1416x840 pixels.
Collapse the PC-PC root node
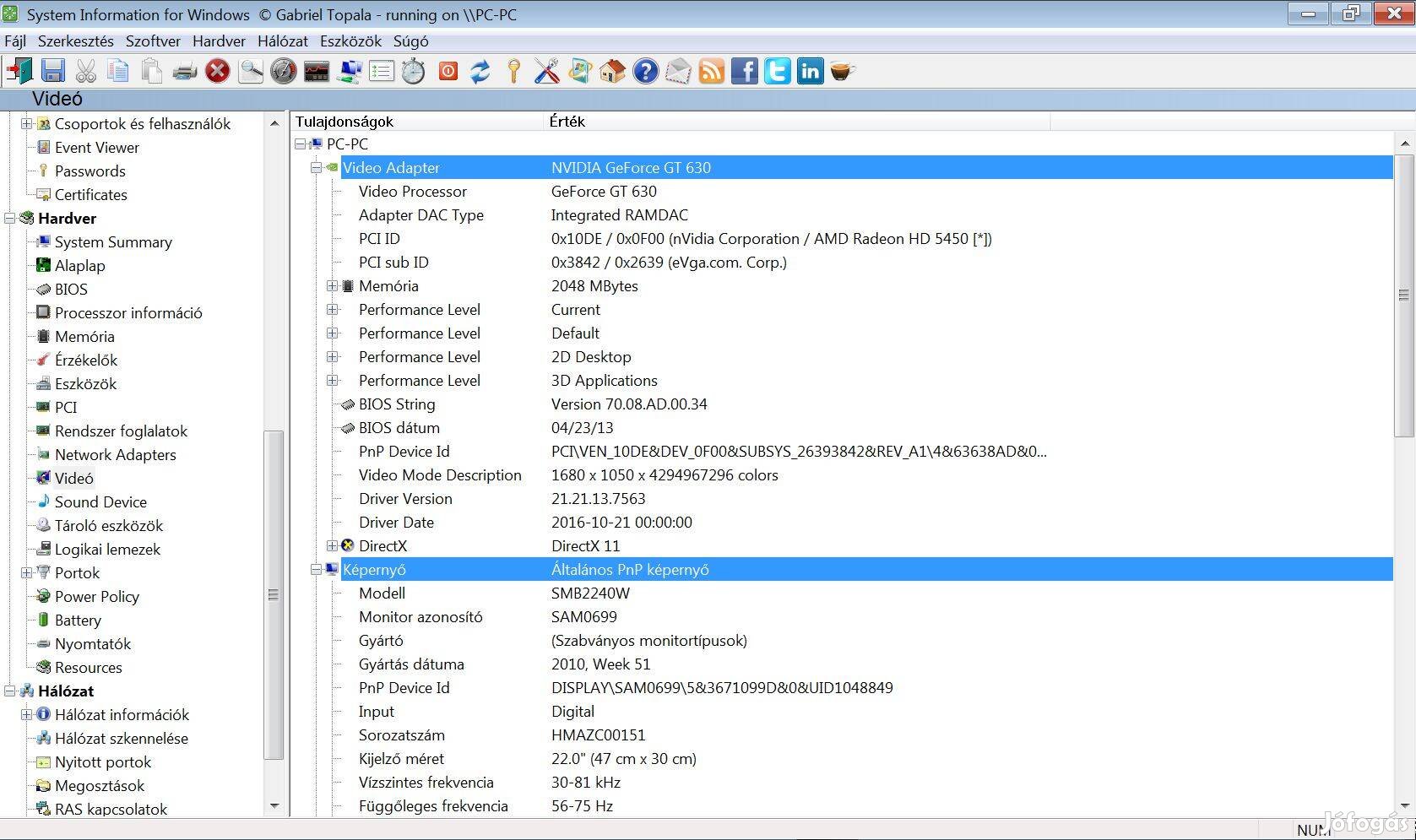[x=300, y=144]
